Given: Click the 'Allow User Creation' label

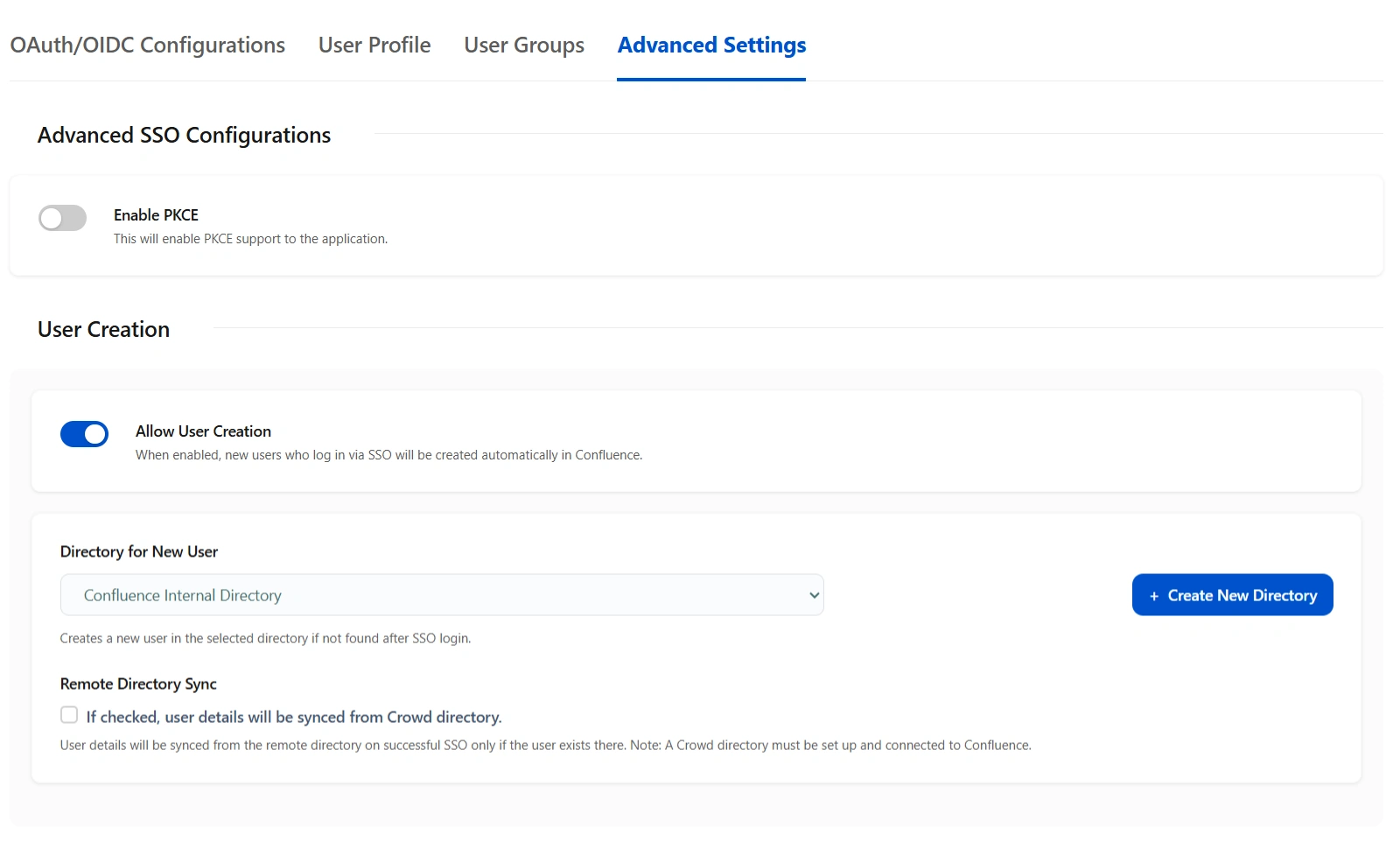Looking at the screenshot, I should click(x=203, y=431).
